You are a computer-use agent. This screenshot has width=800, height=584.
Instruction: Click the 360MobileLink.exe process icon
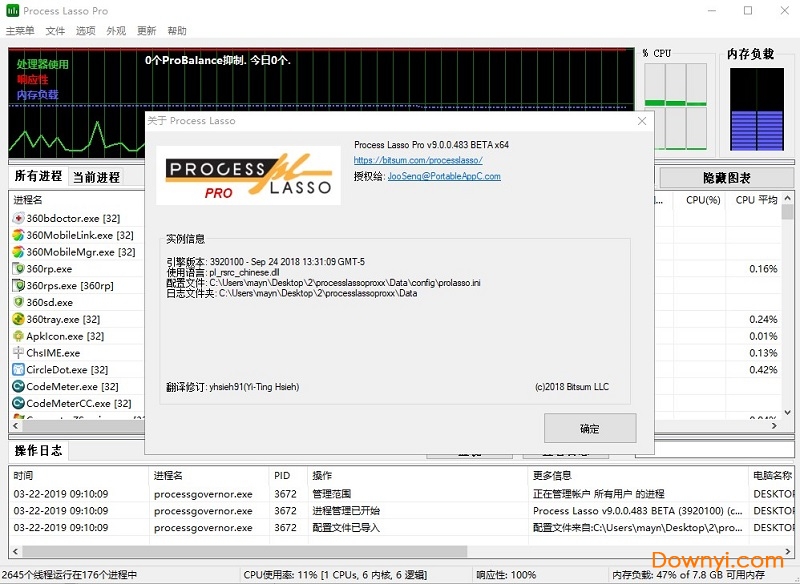pos(18,236)
